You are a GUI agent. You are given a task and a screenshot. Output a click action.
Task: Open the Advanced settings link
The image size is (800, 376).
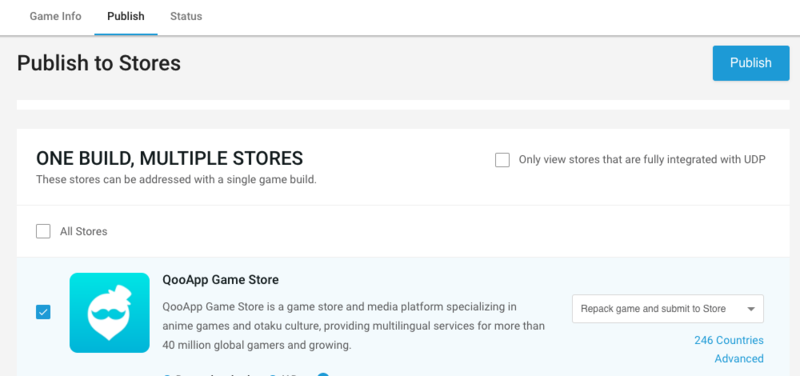[x=739, y=359]
